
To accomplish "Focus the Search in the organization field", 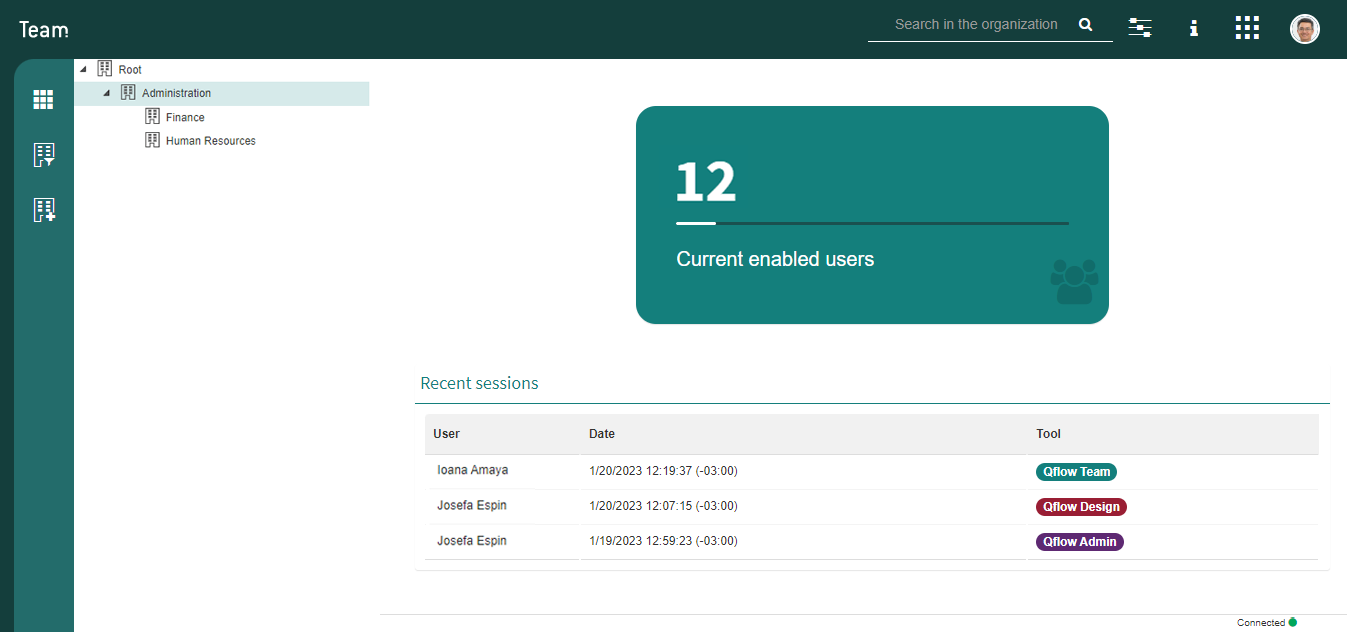I will pos(975,25).
